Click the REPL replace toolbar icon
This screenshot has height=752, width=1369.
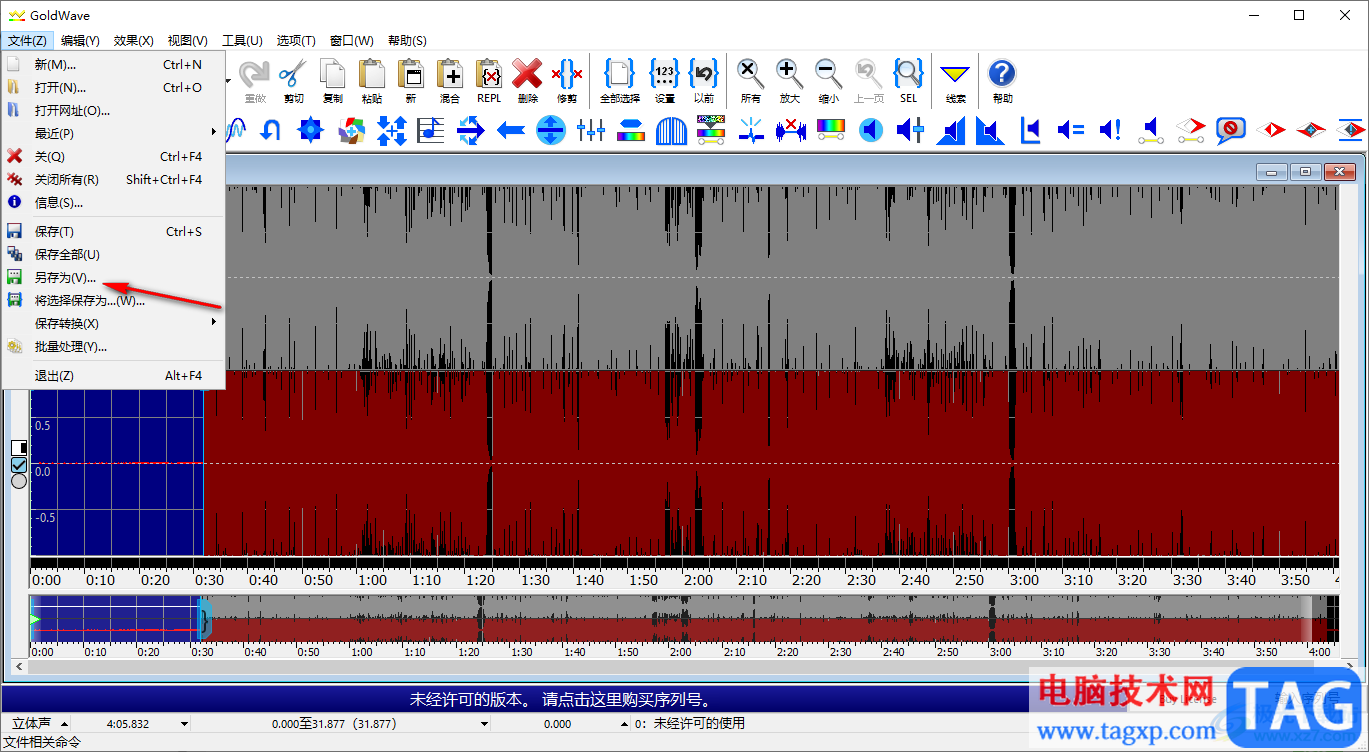click(489, 80)
